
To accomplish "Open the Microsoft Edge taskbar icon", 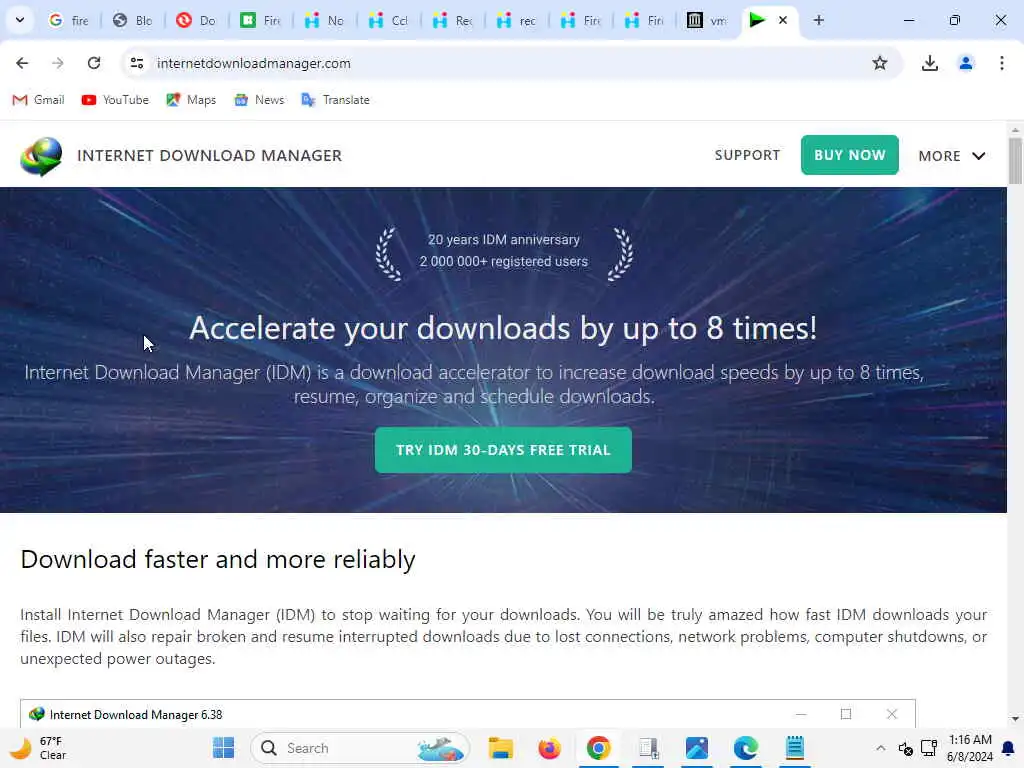I will pos(745,748).
